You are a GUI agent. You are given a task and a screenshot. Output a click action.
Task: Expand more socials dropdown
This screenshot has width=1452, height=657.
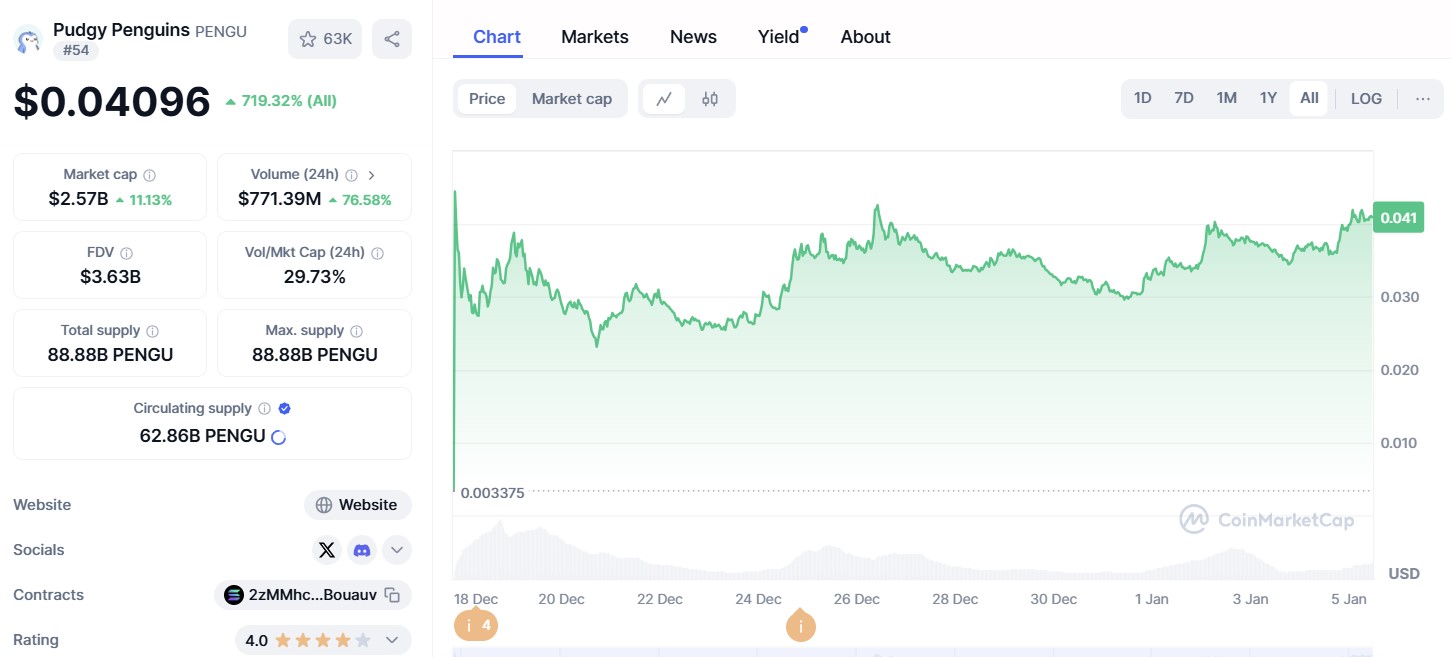click(397, 550)
